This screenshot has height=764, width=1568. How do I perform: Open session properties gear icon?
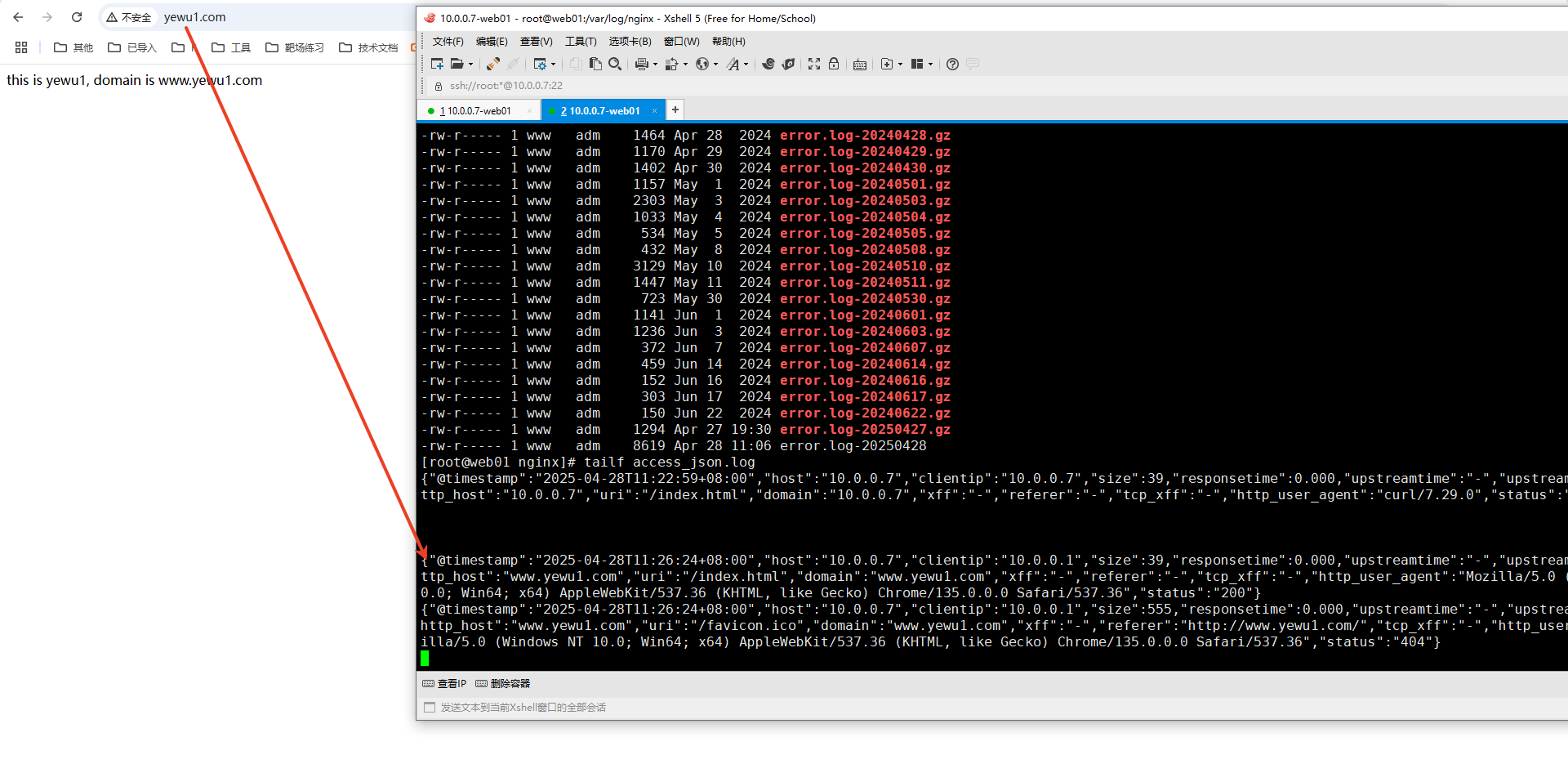coord(541,64)
